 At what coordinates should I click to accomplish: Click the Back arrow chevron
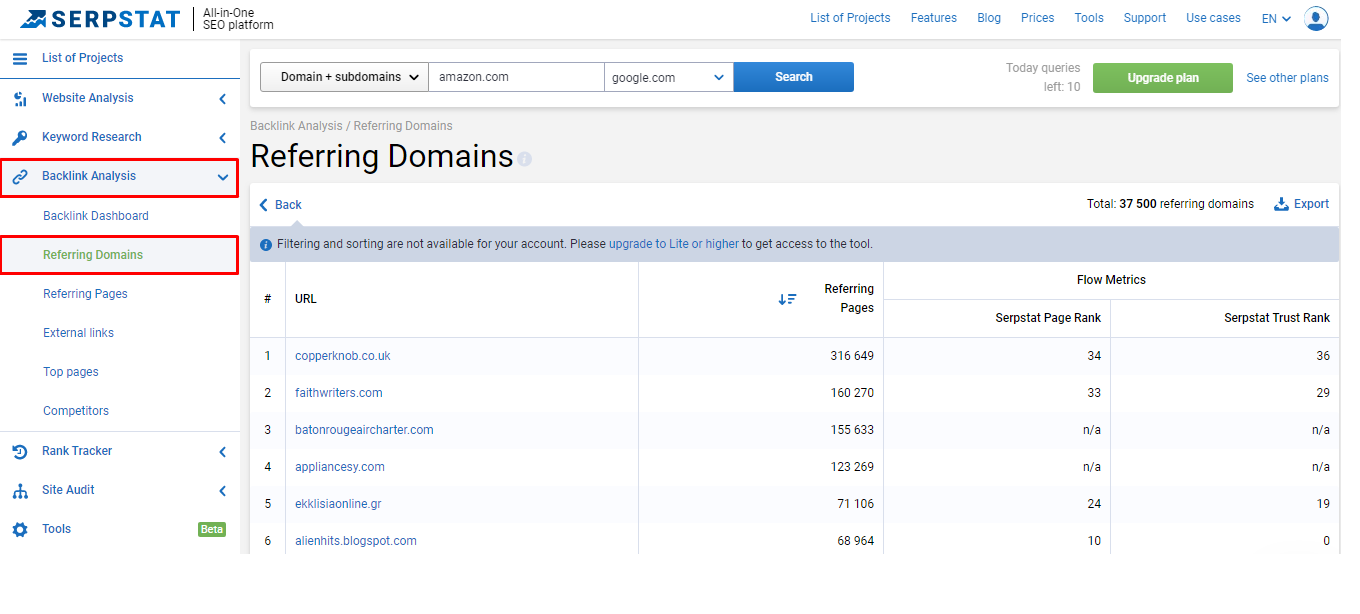[264, 205]
